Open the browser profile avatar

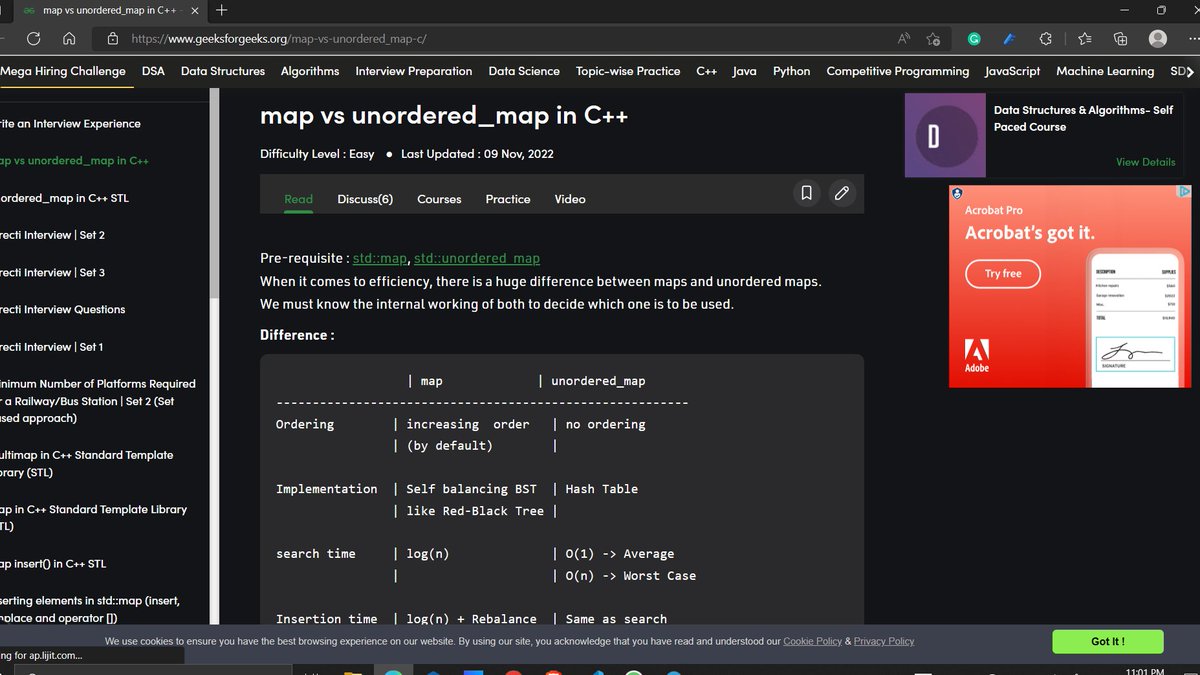point(1158,39)
